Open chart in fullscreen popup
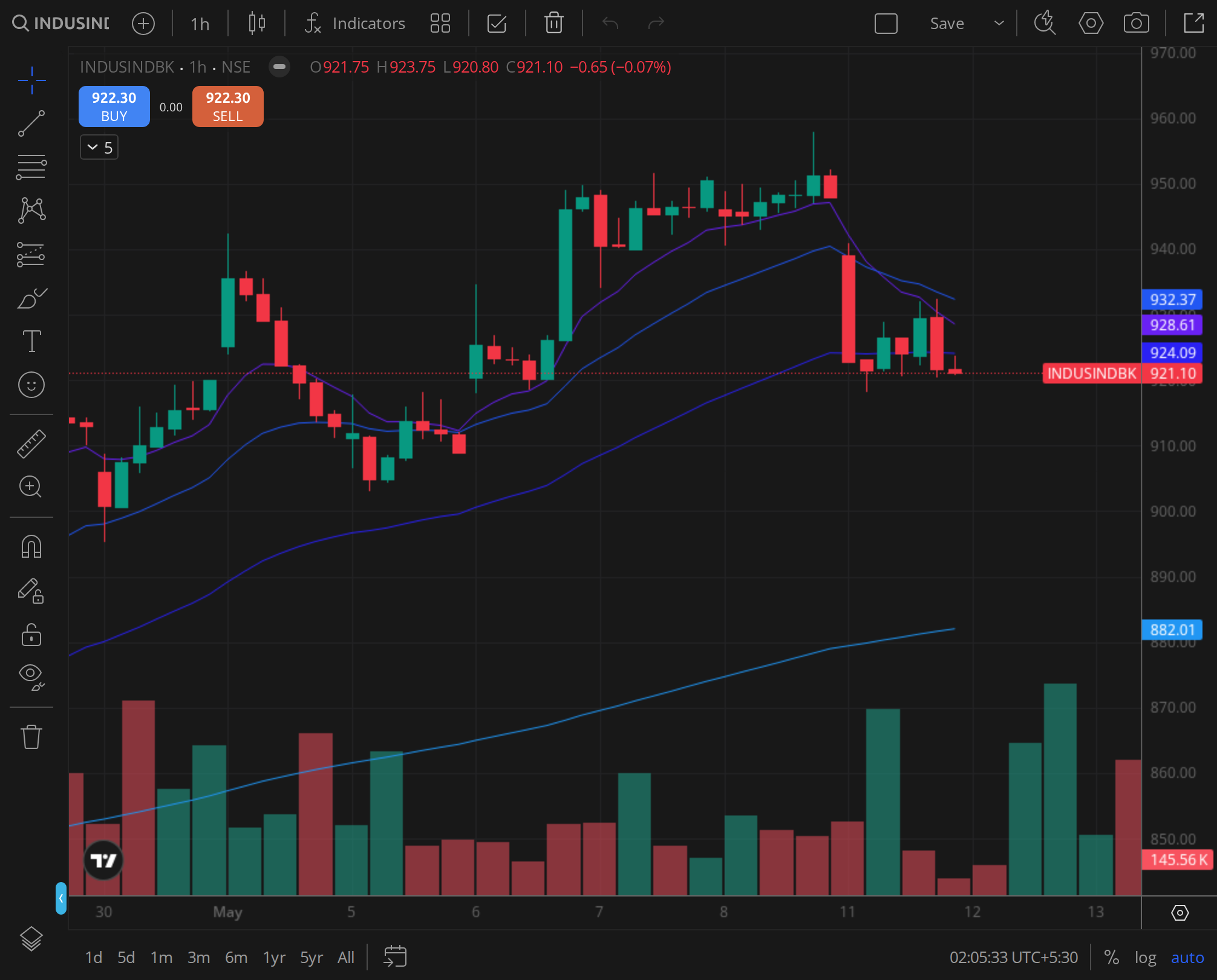Screen dimensions: 1217x980 click(x=1193, y=24)
